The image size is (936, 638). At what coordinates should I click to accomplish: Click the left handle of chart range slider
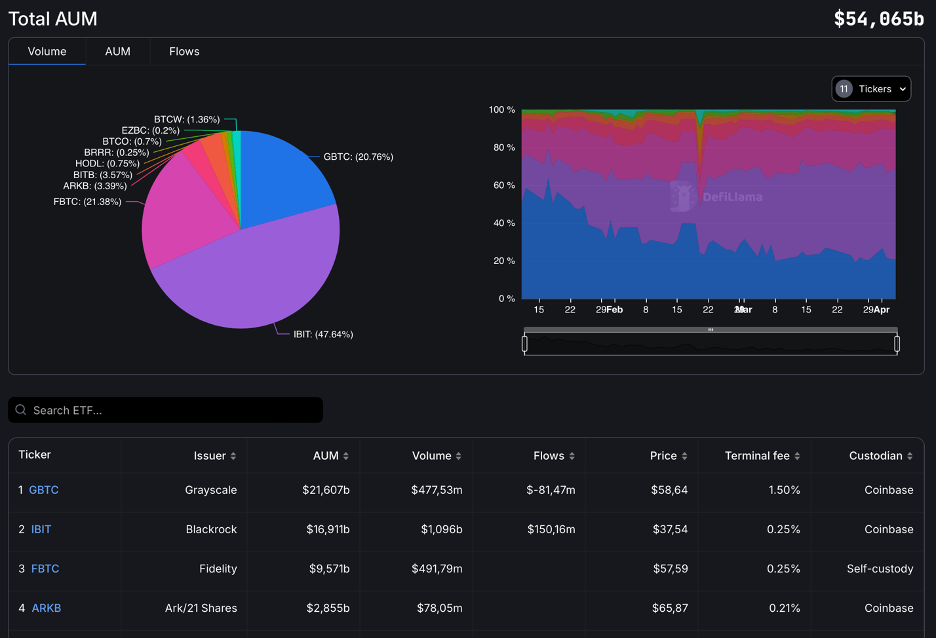point(525,344)
